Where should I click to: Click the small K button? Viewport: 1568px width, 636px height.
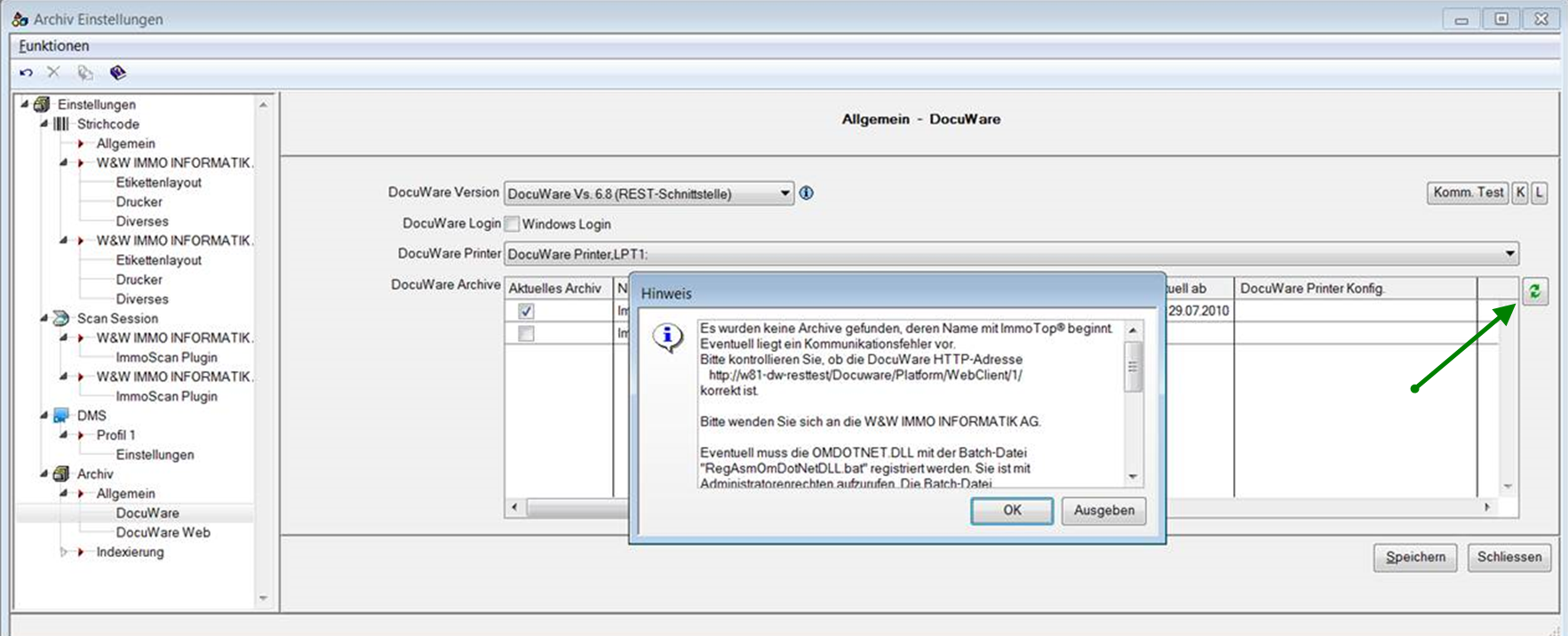click(x=1520, y=193)
